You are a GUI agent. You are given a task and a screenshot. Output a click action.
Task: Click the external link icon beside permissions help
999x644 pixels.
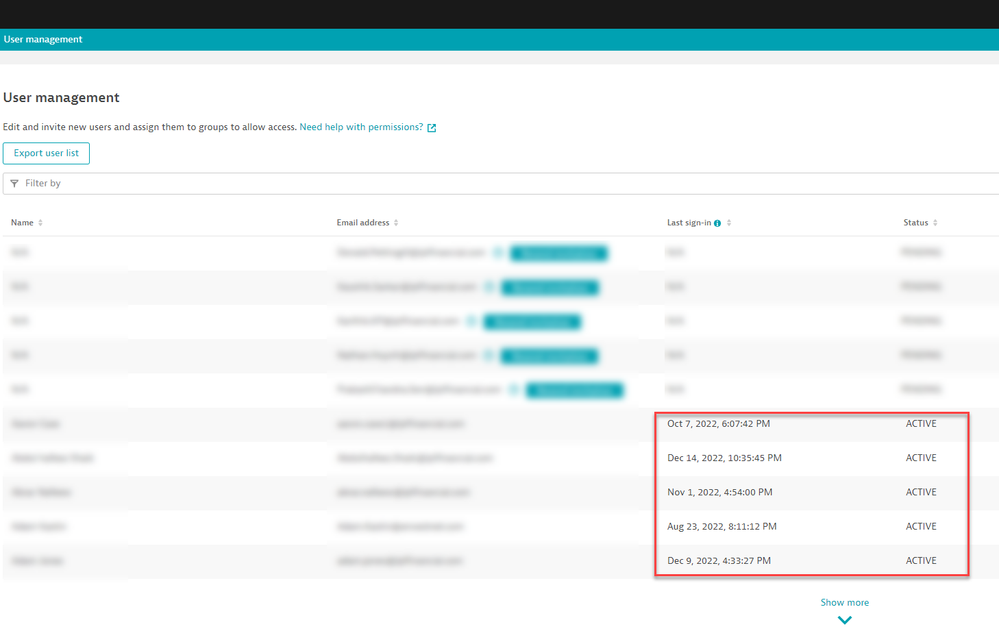point(432,128)
